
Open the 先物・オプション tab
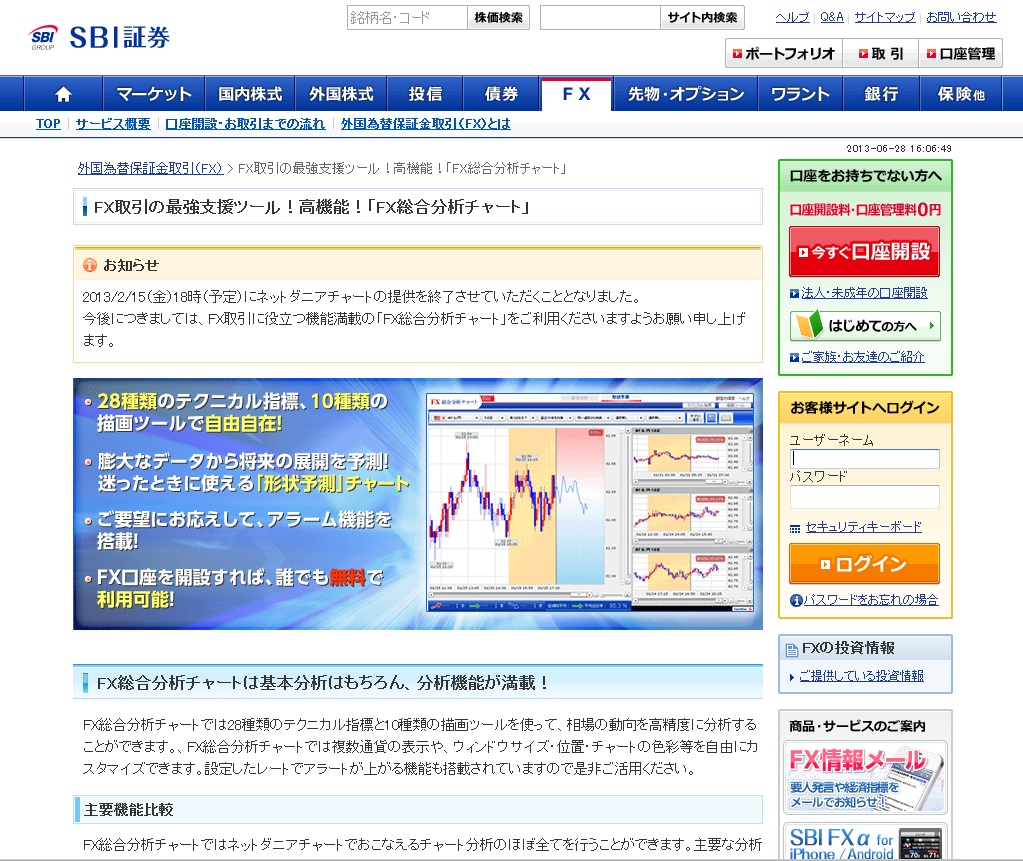[685, 94]
